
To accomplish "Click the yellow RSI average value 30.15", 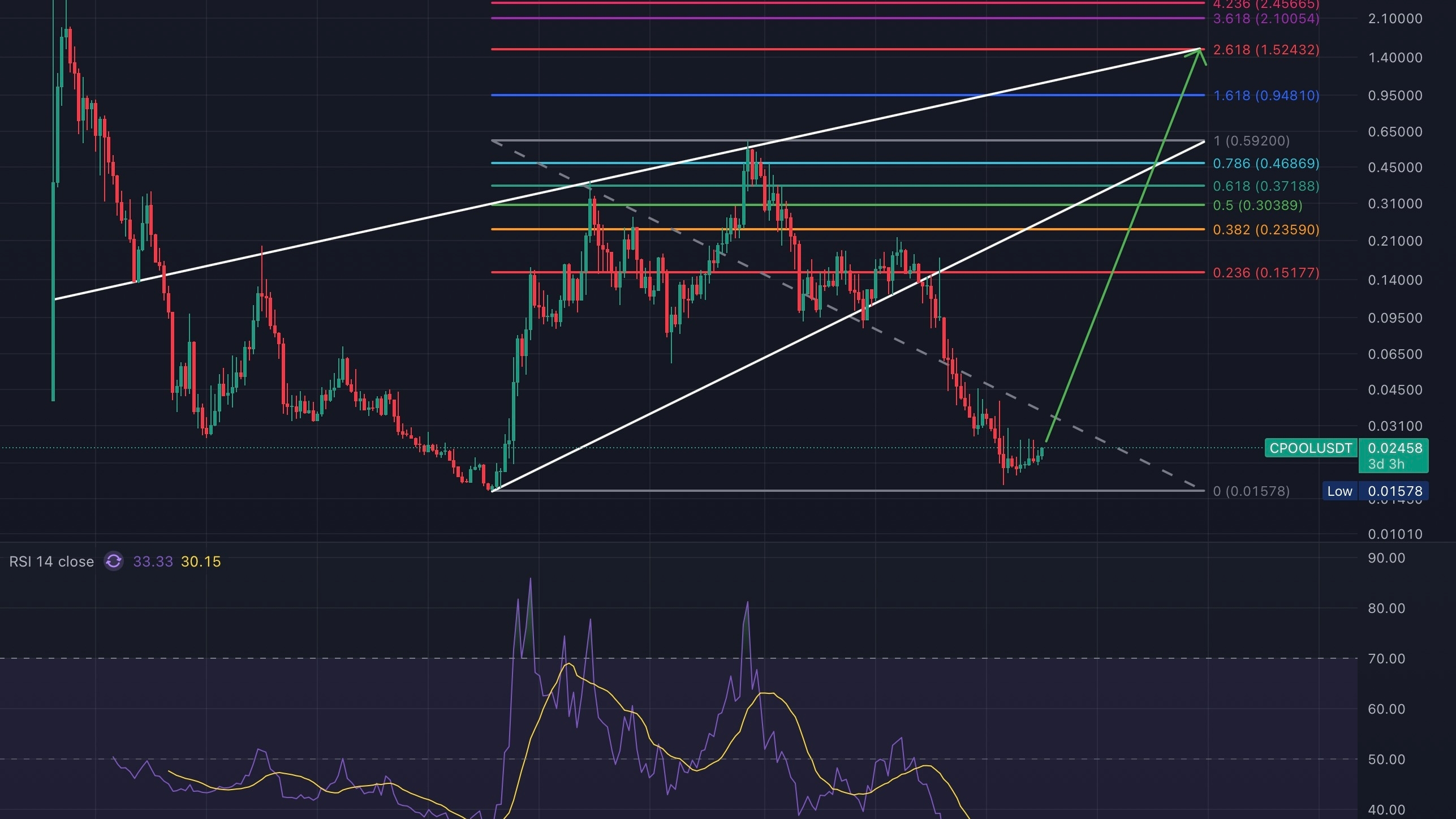I will tap(201, 561).
